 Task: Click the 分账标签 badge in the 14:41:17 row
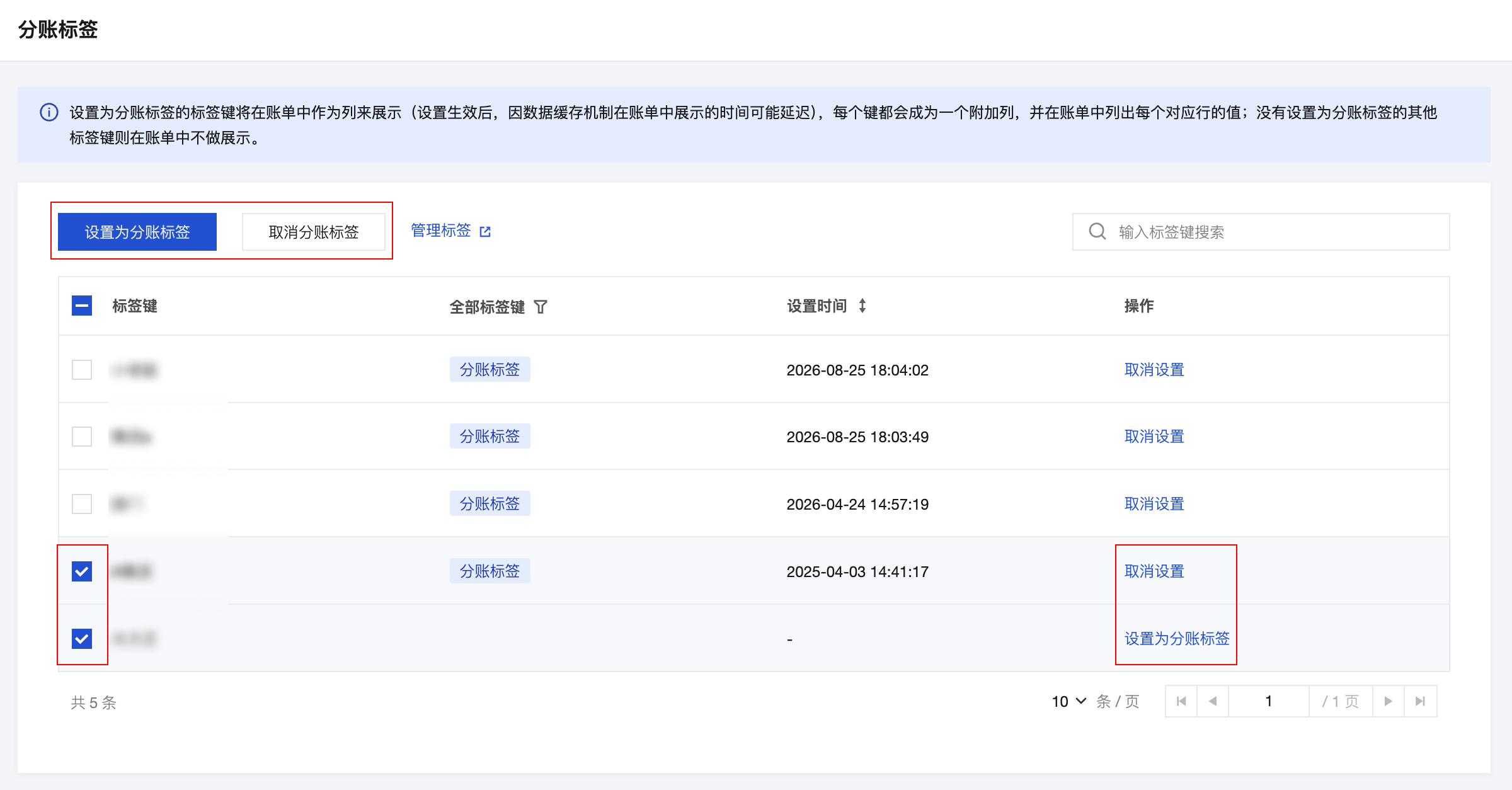(490, 571)
